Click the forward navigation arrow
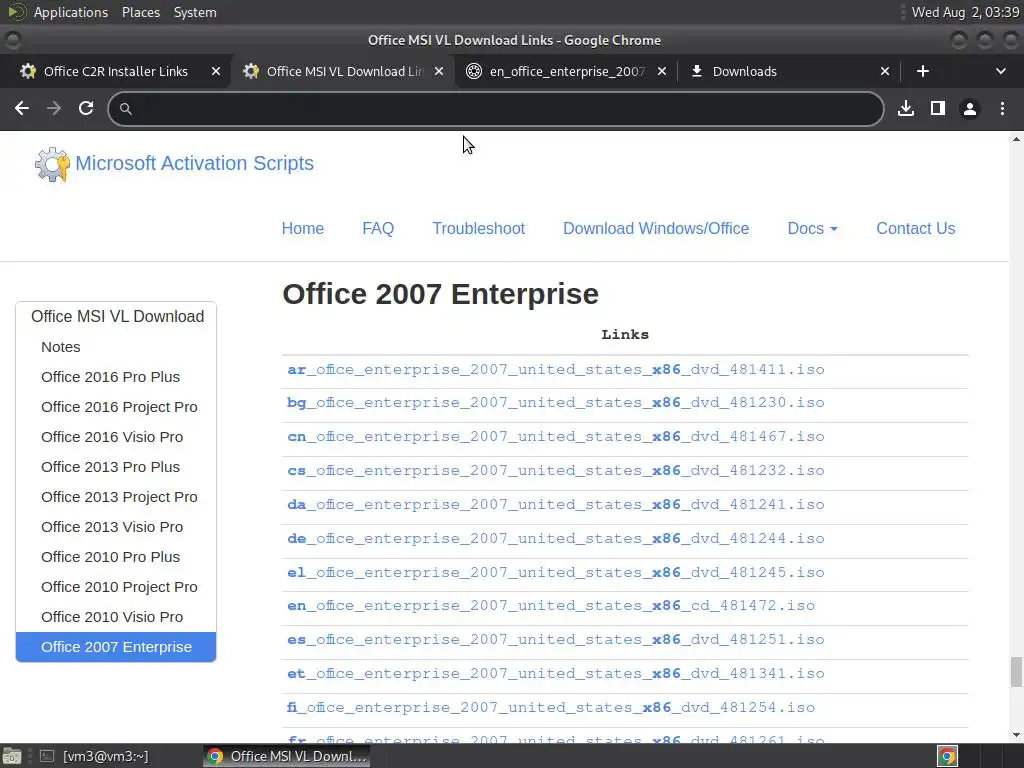Image resolution: width=1024 pixels, height=768 pixels. [x=54, y=108]
